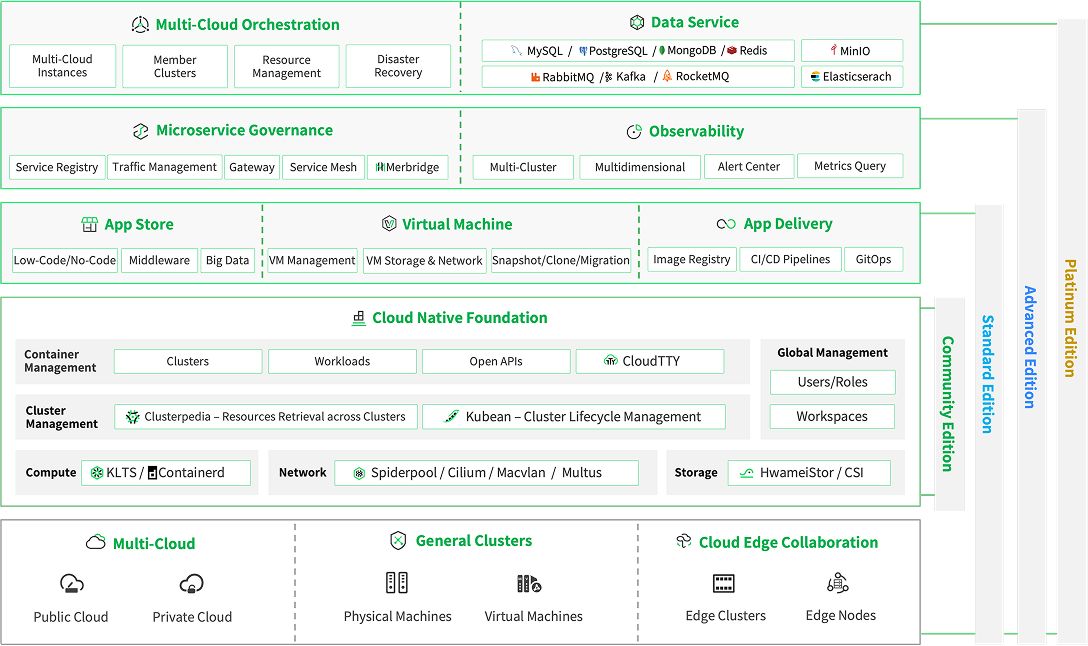Click the Clusterpedia logo icon
The width and height of the screenshot is (1088, 646).
[x=132, y=417]
